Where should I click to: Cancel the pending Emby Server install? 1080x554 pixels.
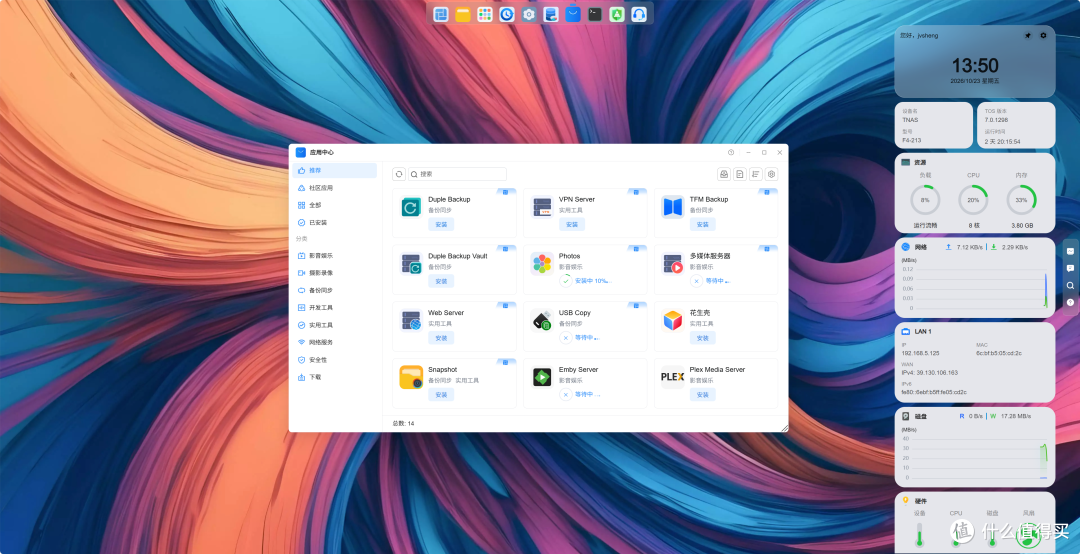point(565,395)
